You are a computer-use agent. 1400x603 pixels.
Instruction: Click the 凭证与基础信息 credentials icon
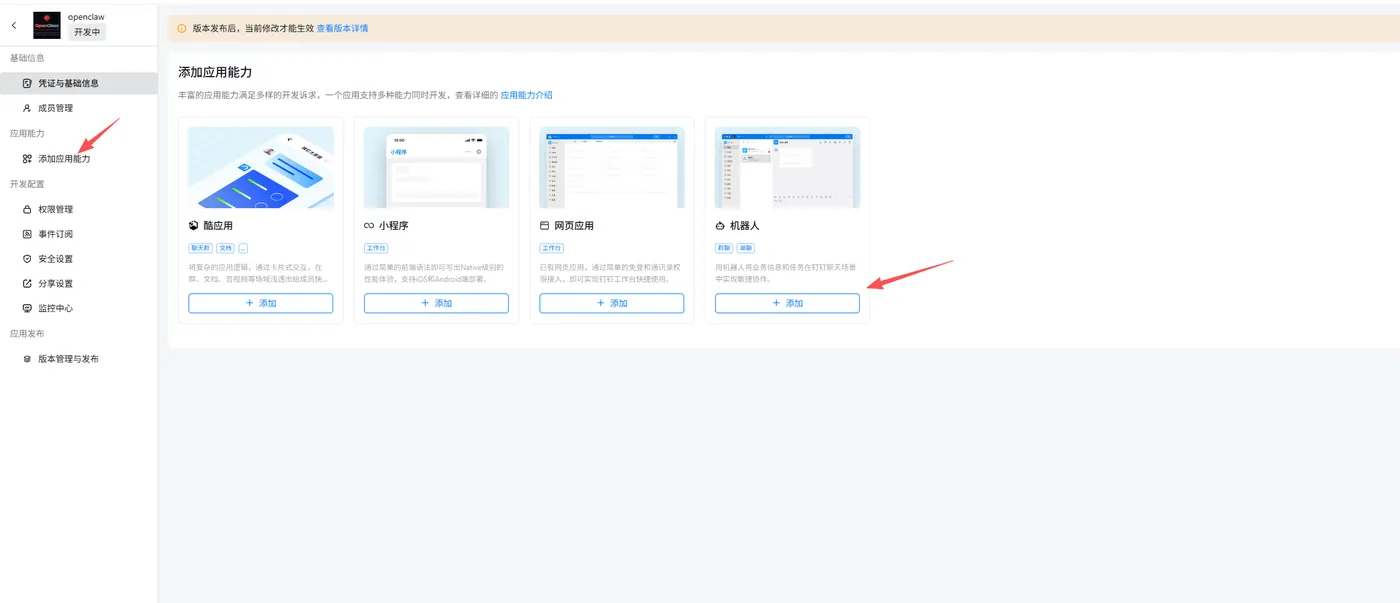click(x=25, y=83)
